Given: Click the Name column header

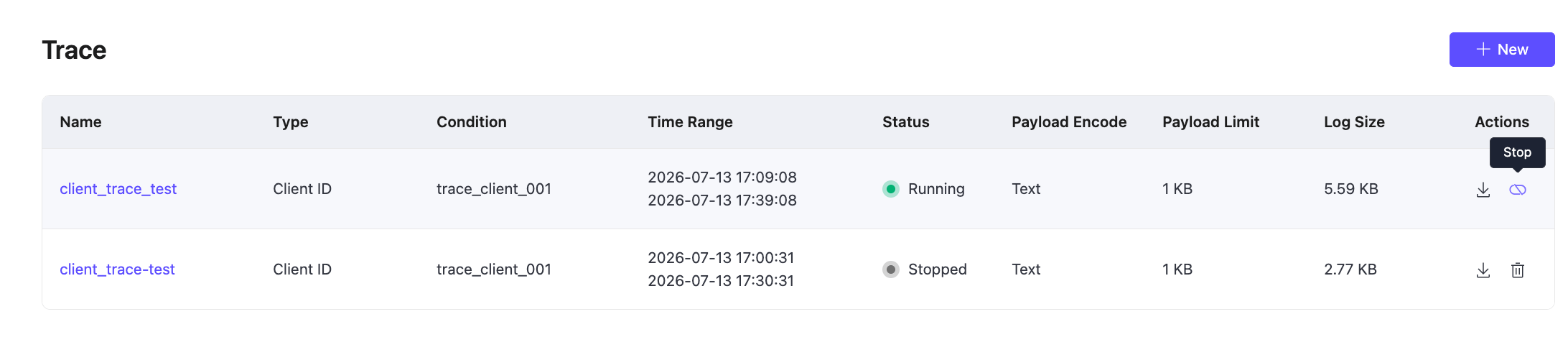Looking at the screenshot, I should pos(80,122).
